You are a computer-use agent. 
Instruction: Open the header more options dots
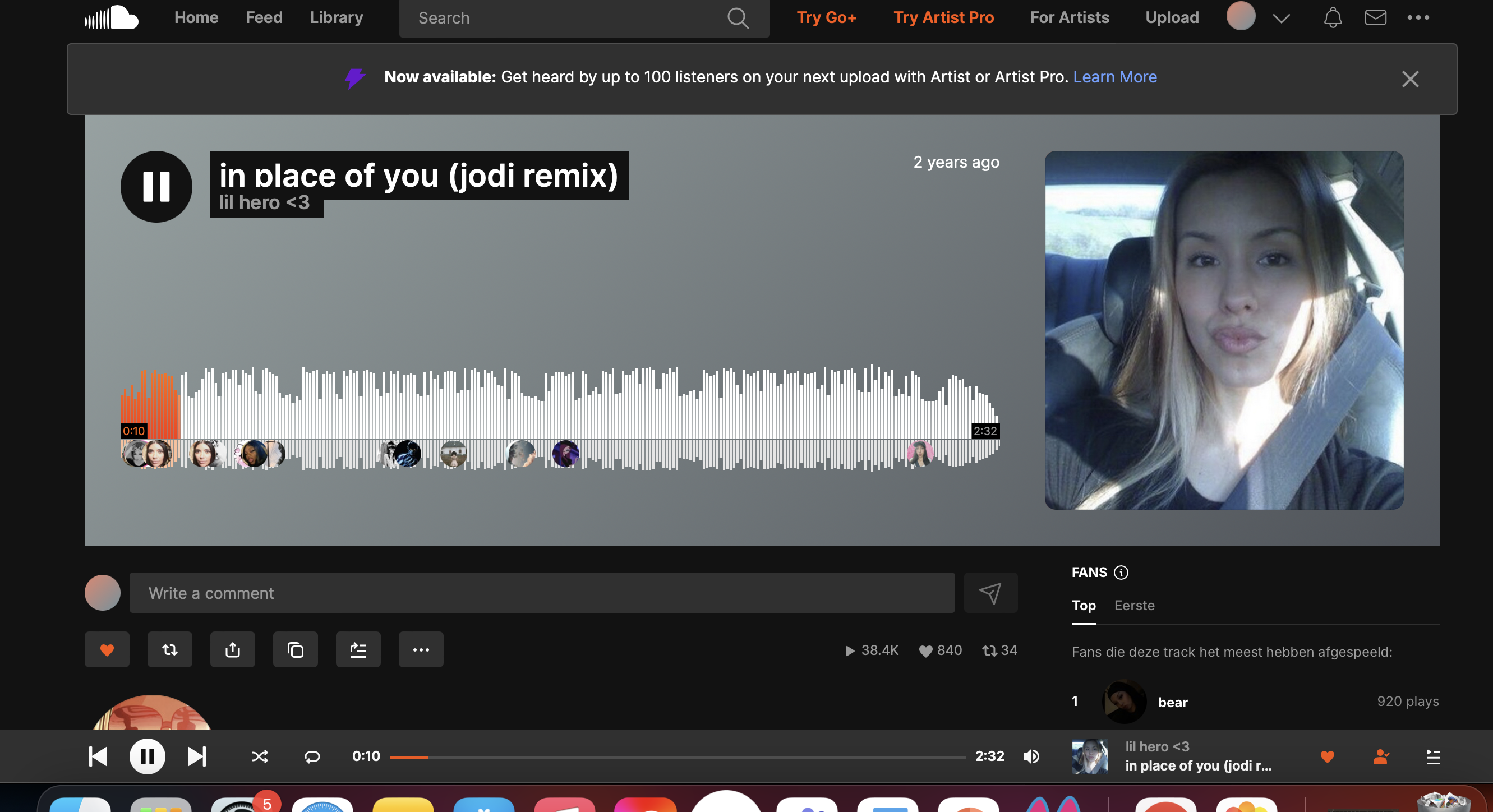click(x=1418, y=17)
